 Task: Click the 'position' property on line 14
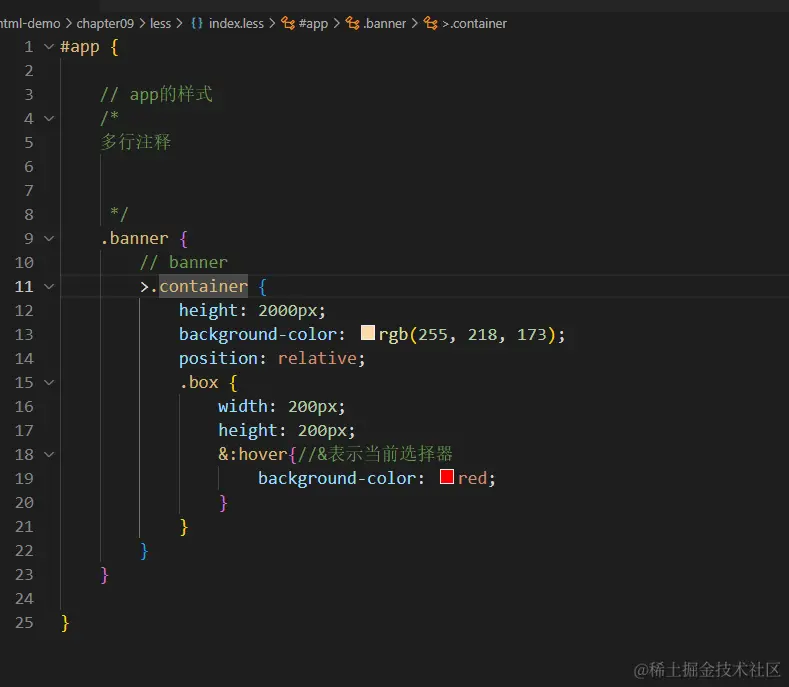(218, 358)
